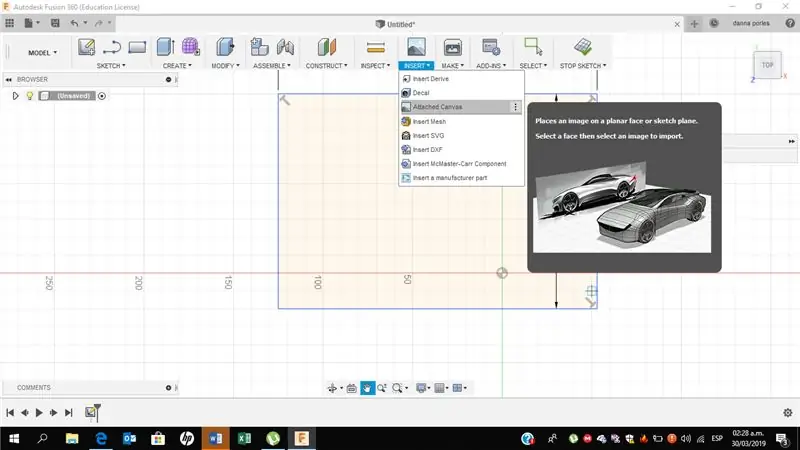Open the Grid and Snaps dropdown
The width and height of the screenshot is (800, 450).
pos(441,388)
